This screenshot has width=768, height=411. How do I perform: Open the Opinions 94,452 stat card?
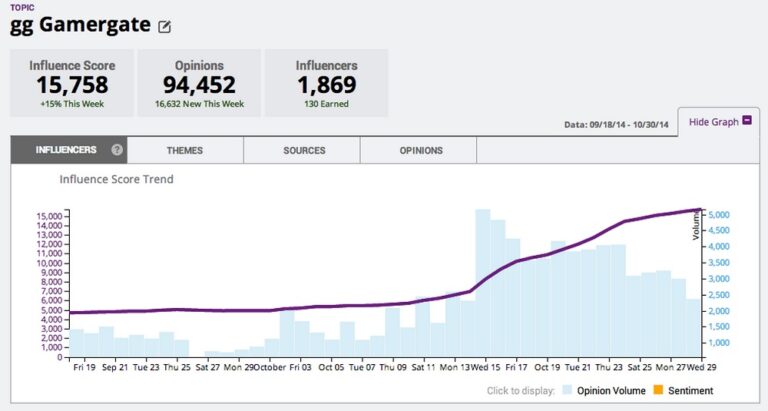pos(199,83)
